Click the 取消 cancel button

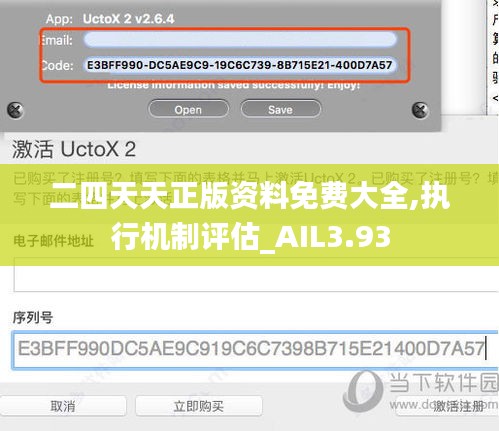point(63,406)
